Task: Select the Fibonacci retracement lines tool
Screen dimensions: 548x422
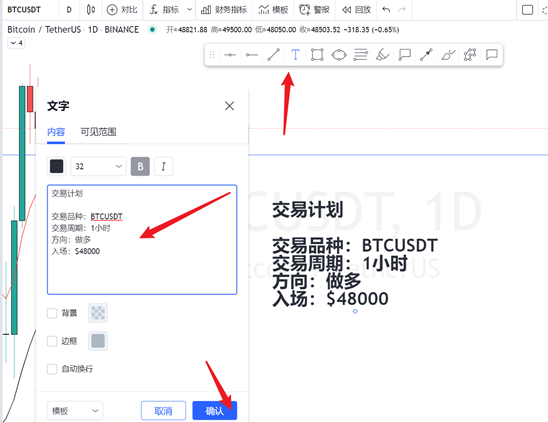Action: 360,55
